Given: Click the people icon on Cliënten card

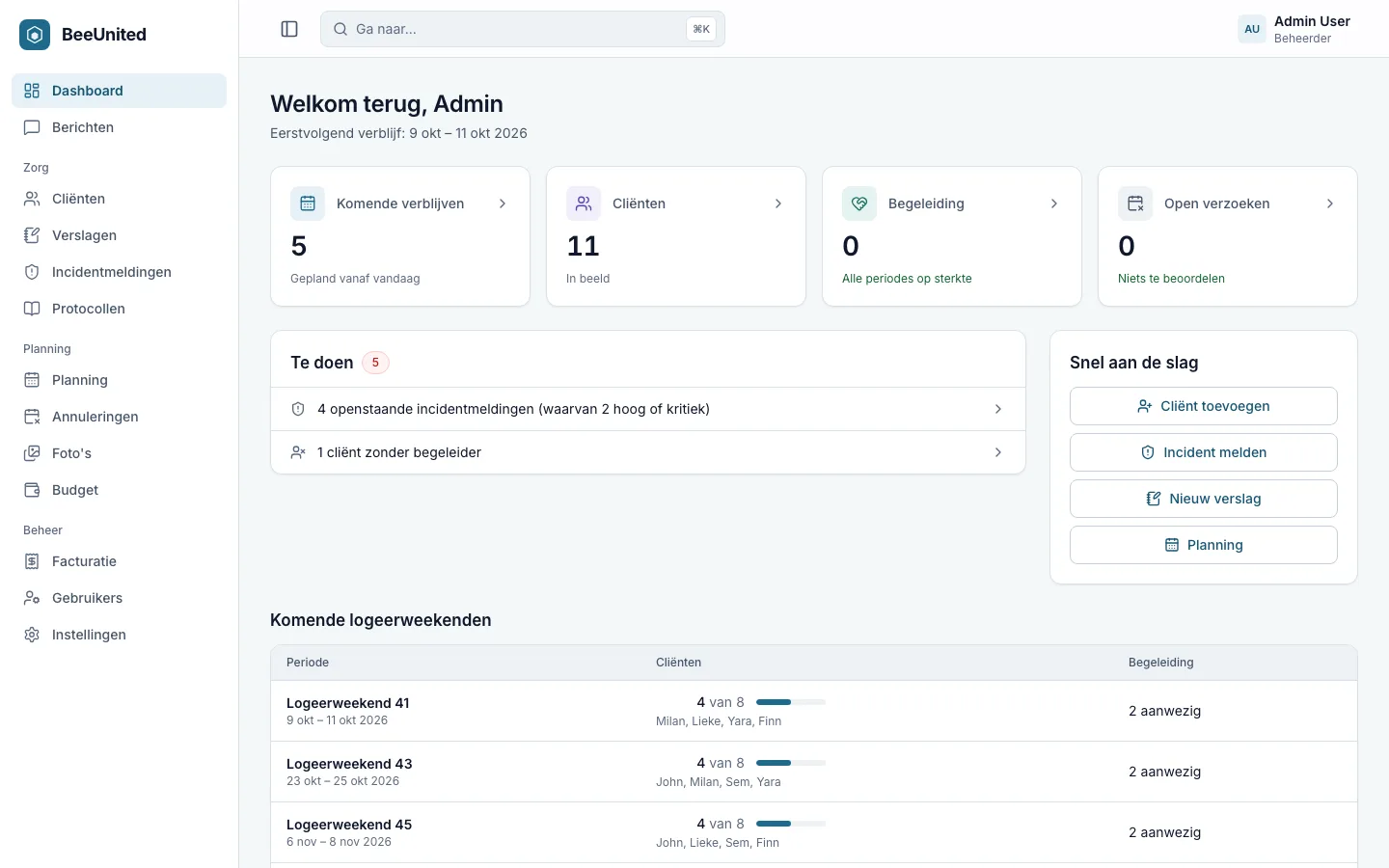Looking at the screenshot, I should click(584, 203).
